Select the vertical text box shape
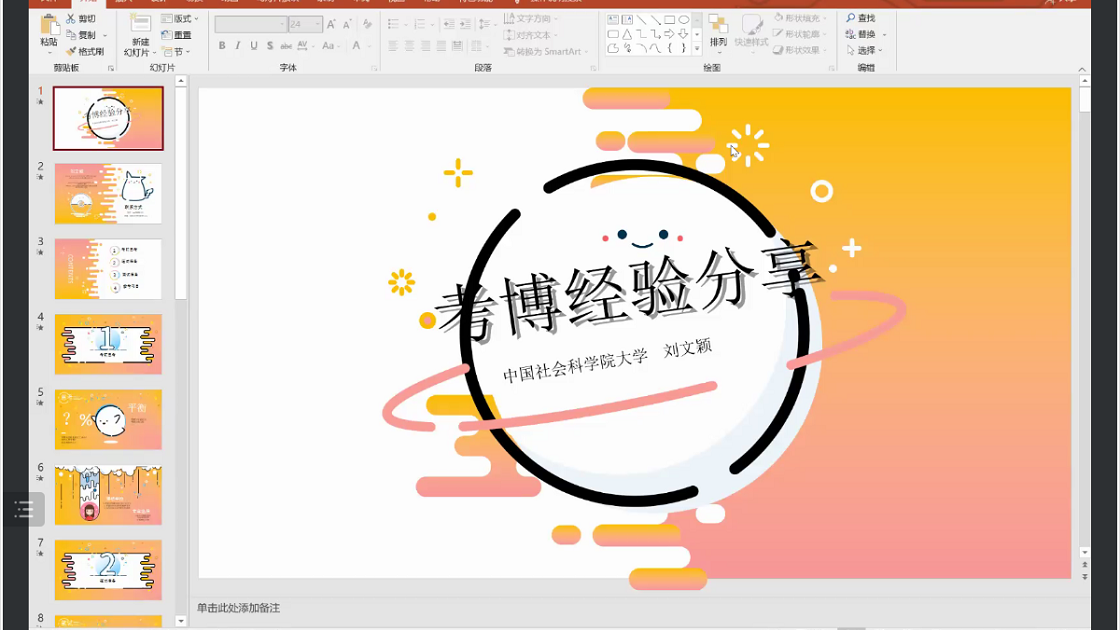Viewport: 1120px width, 630px height. pyautogui.click(x=627, y=20)
